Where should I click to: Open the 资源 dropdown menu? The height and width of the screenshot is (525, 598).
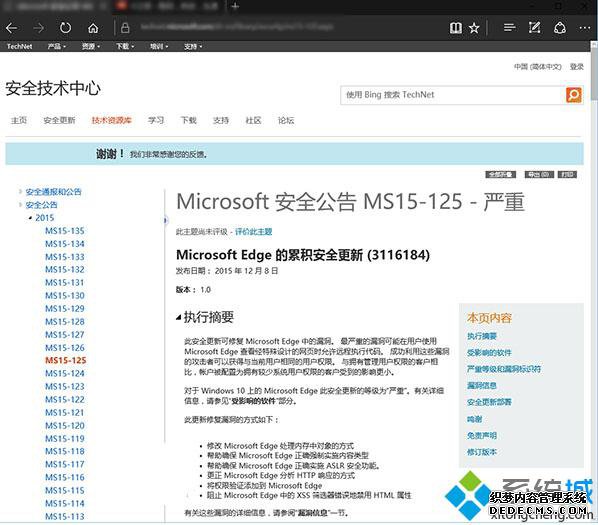click(91, 47)
